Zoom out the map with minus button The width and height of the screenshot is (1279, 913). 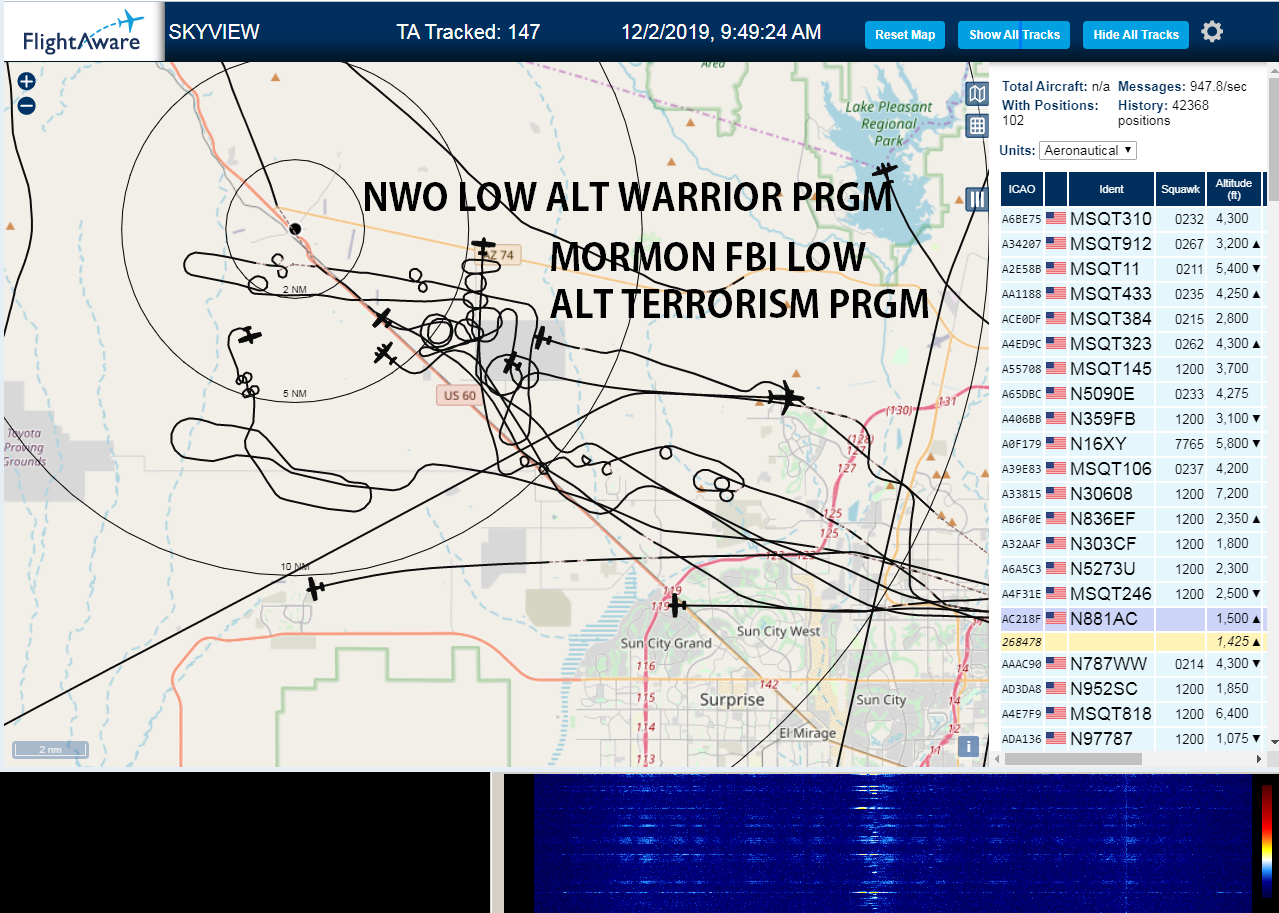[x=26, y=105]
